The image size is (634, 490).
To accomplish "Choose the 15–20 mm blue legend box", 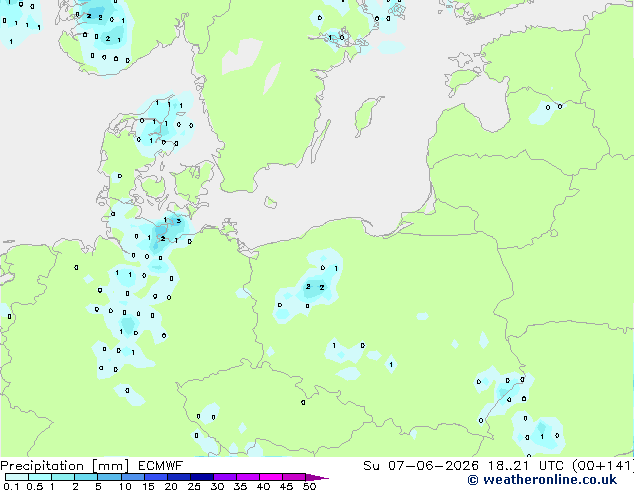I will (155, 477).
